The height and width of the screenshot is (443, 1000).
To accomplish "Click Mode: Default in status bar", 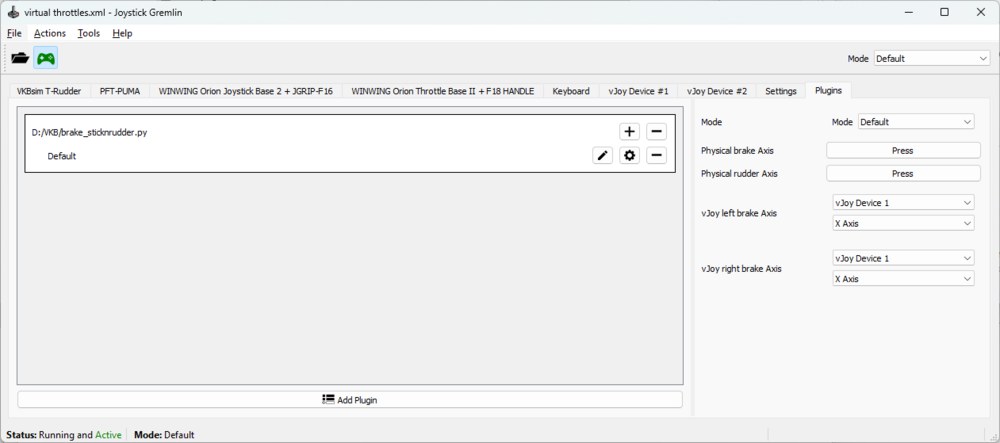I will pyautogui.click(x=164, y=435).
